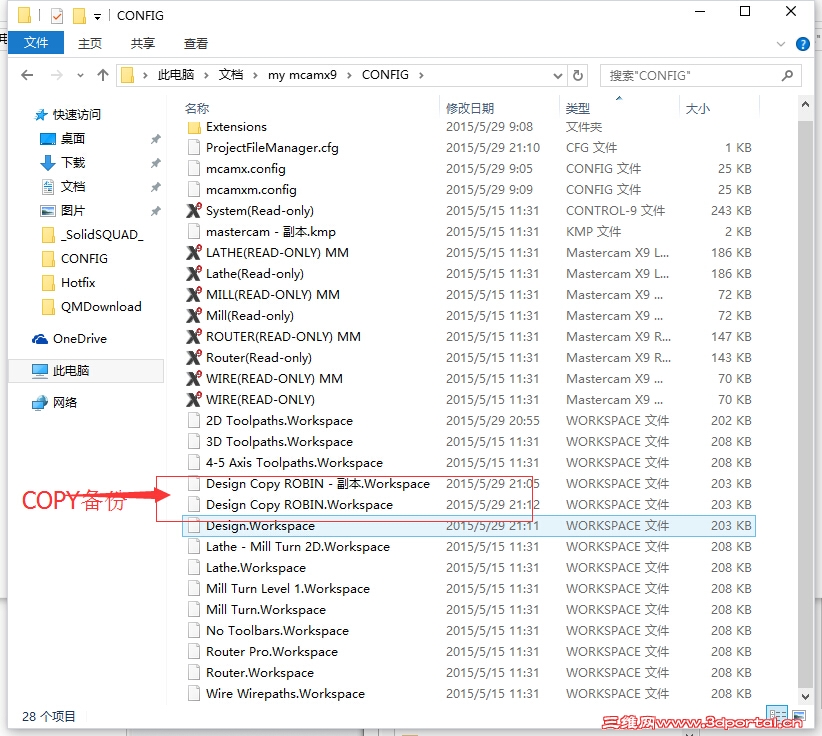Unpin 下载 using its pin icon

[x=155, y=163]
